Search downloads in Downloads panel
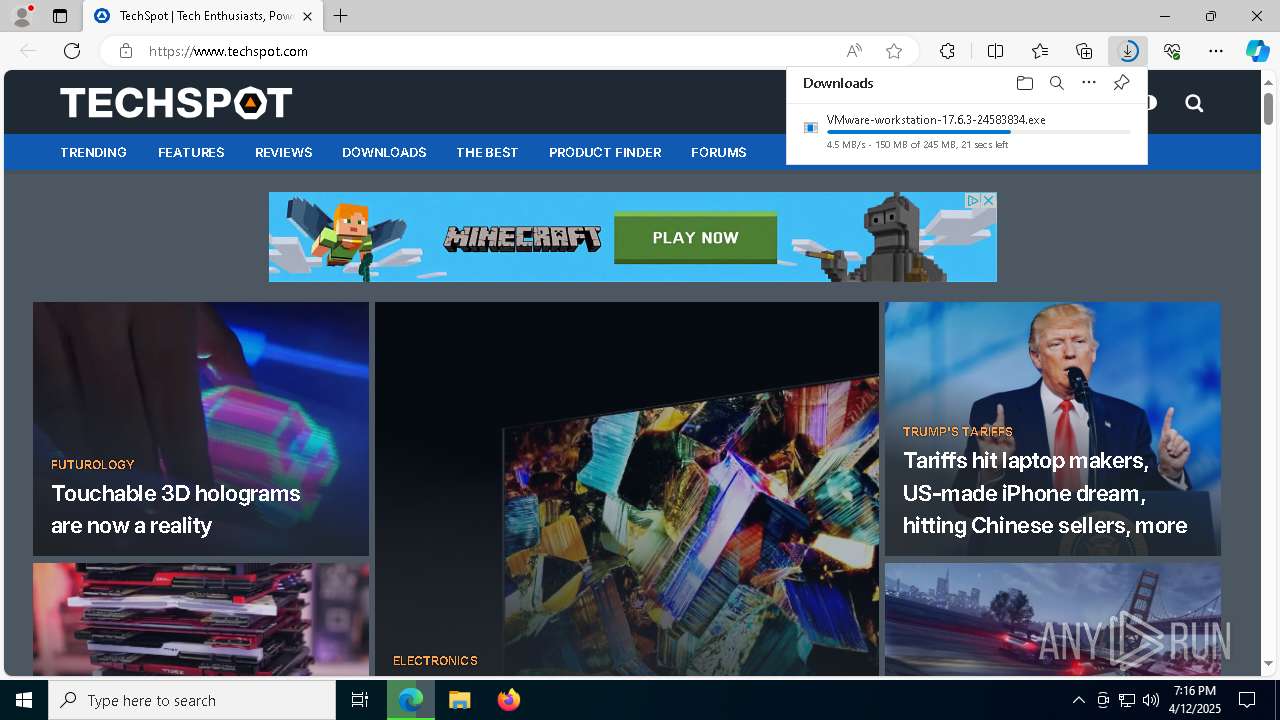1280x720 pixels. coord(1056,83)
